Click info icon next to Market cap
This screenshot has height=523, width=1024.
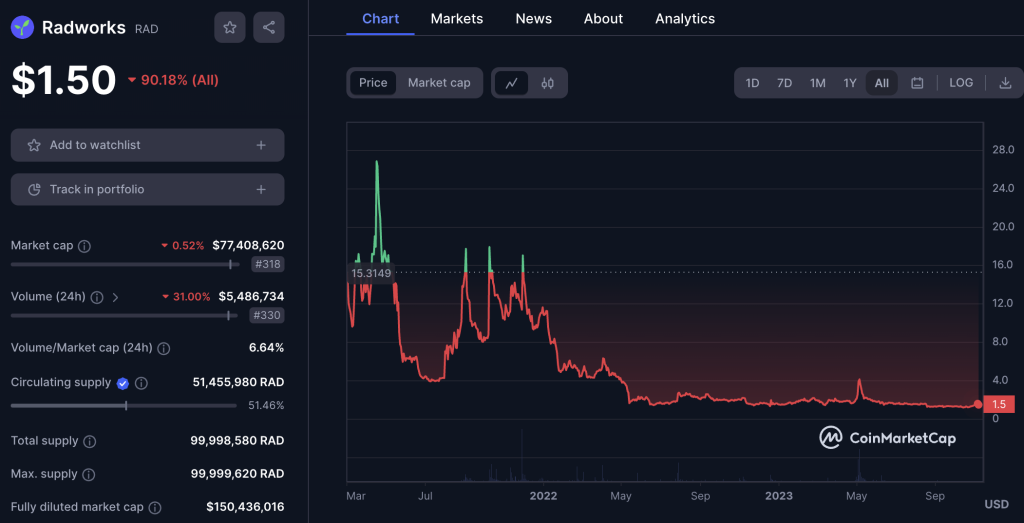click(x=84, y=246)
